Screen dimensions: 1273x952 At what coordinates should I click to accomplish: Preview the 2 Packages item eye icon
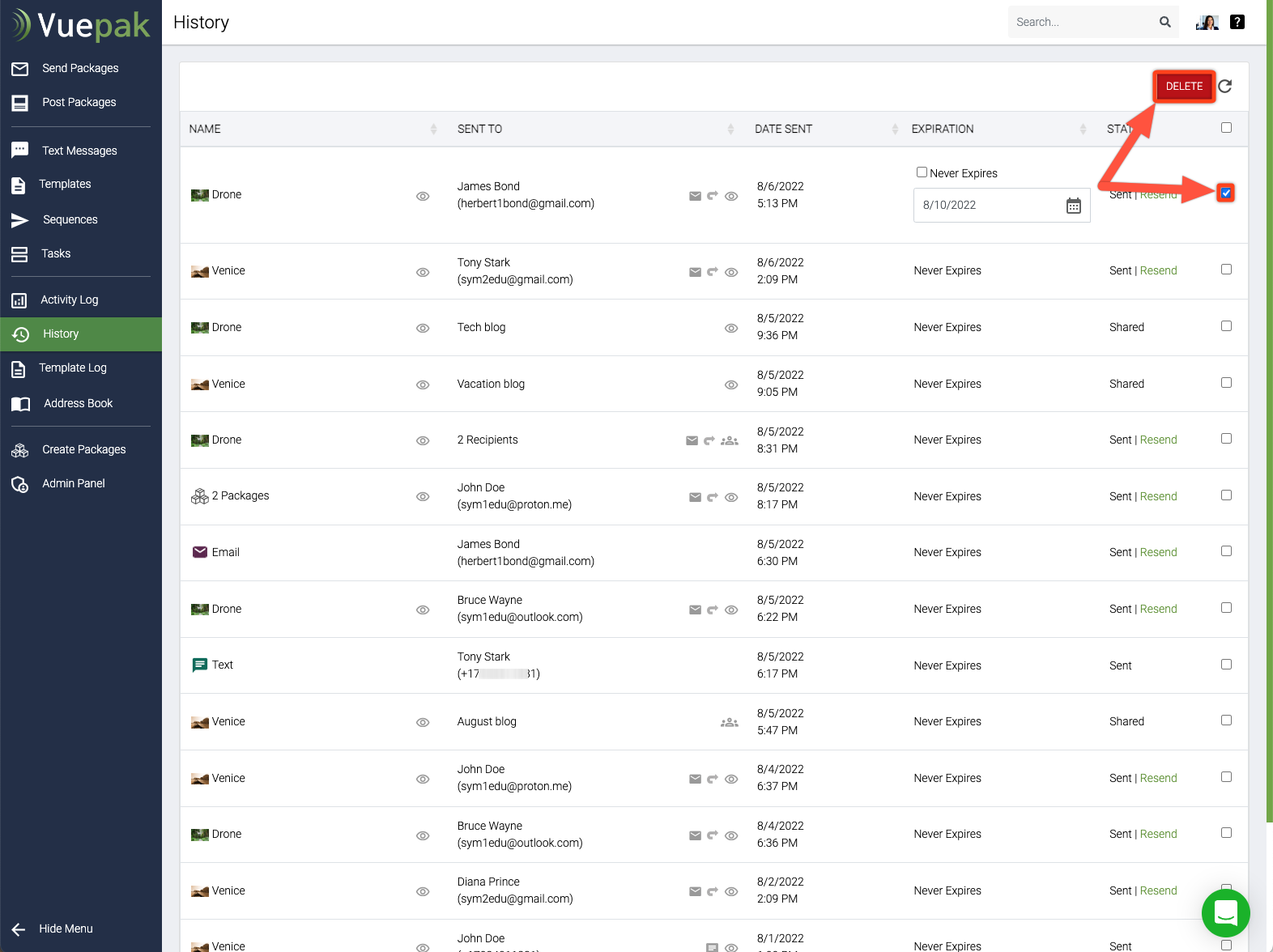tap(423, 497)
